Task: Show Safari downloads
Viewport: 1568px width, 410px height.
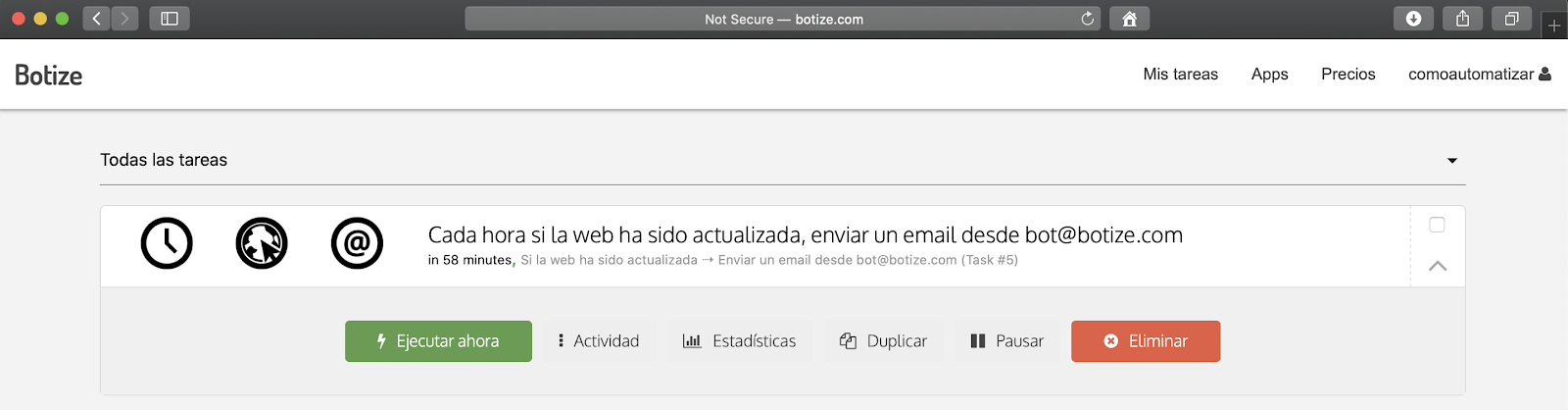Action: (x=1413, y=19)
